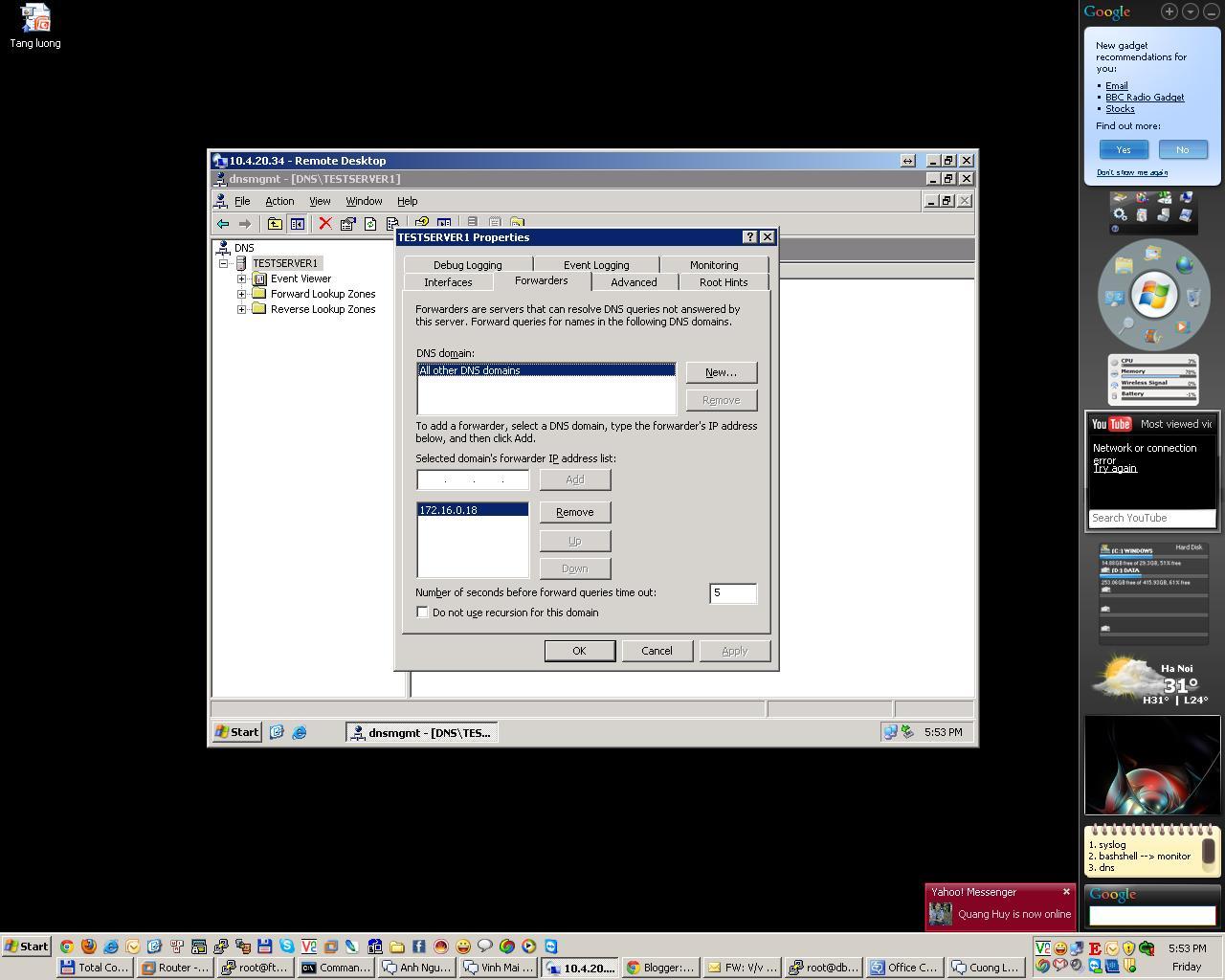Click the Export List toolbar icon
The width and height of the screenshot is (1225, 980).
click(x=394, y=223)
